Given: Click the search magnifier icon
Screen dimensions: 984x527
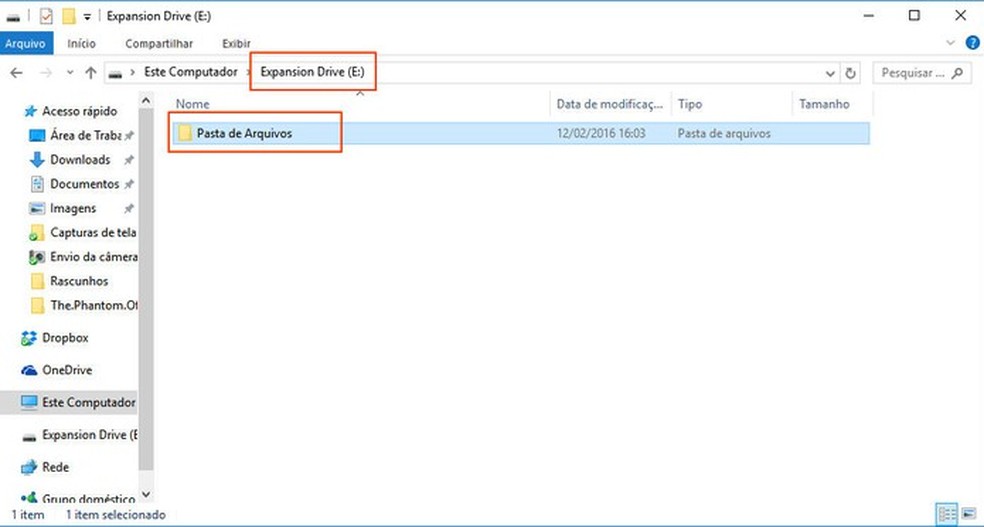Looking at the screenshot, I should pos(957,73).
